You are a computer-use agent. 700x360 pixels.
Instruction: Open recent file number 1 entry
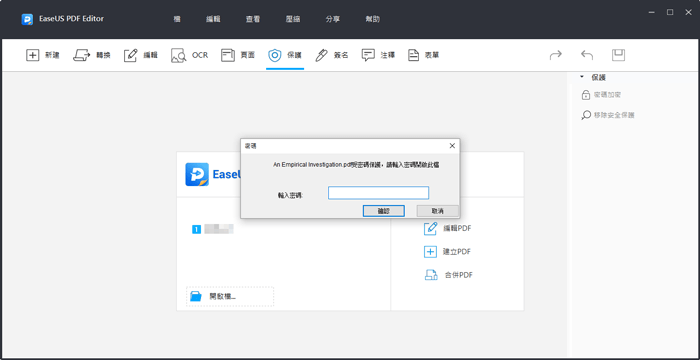213,230
